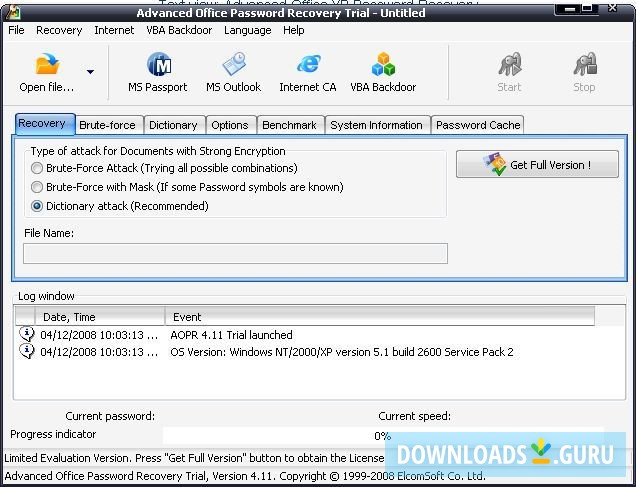Click the Event column header
The height and width of the screenshot is (487, 636).
[x=380, y=316]
